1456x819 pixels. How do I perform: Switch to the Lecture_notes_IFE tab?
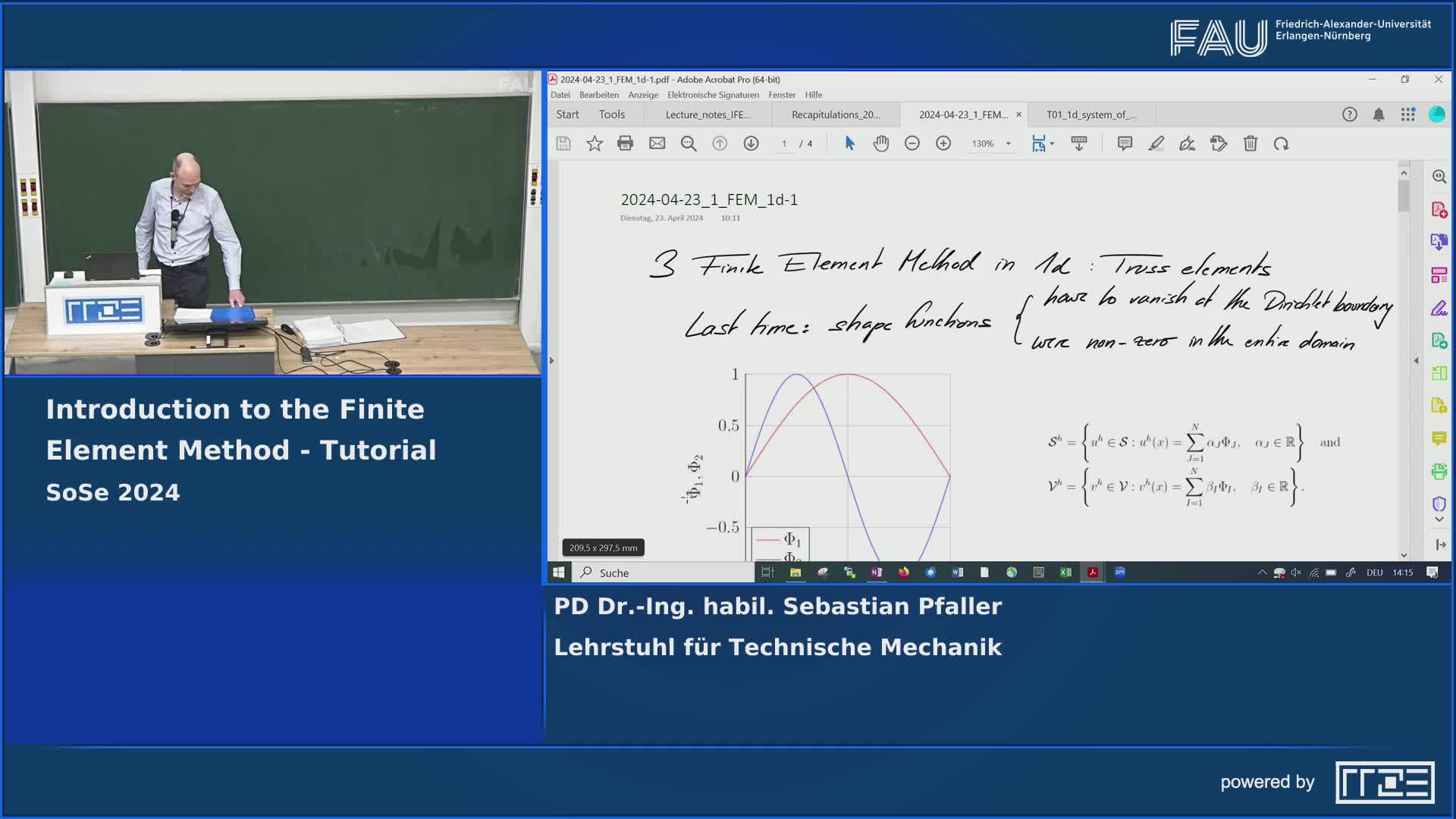point(708,115)
